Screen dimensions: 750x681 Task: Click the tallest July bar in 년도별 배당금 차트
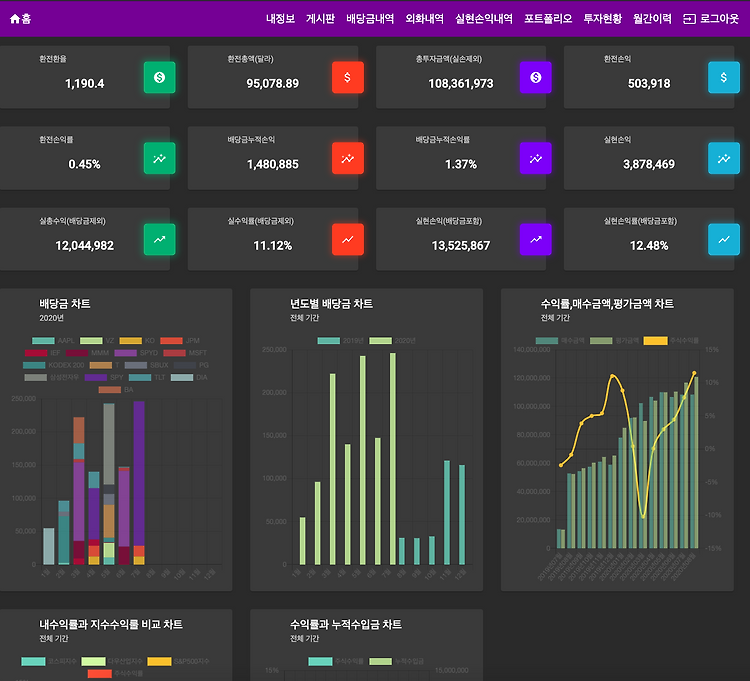393,459
